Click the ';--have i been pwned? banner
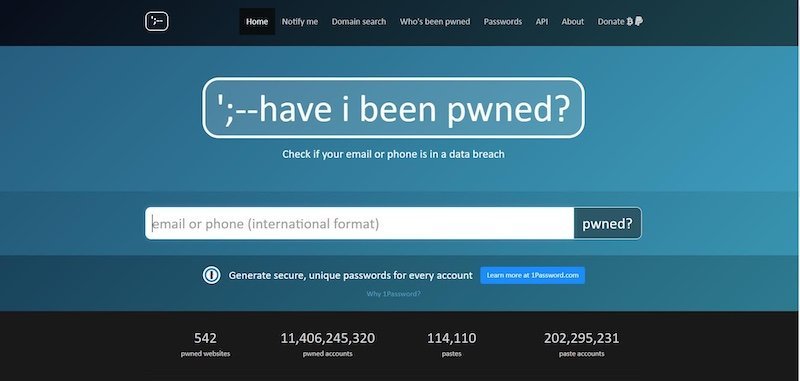800x381 pixels. (393, 108)
